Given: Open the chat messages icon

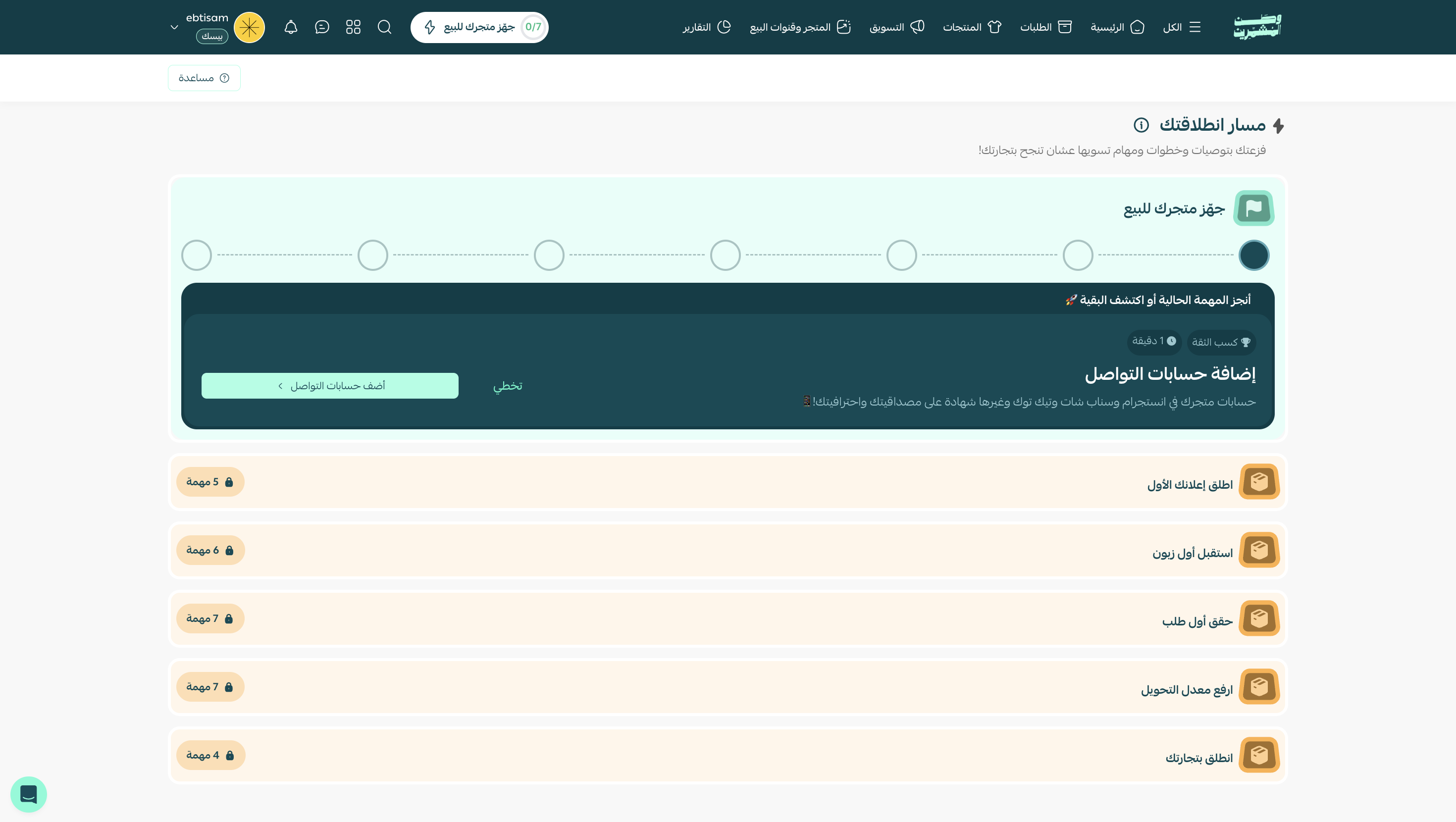Looking at the screenshot, I should 321,27.
